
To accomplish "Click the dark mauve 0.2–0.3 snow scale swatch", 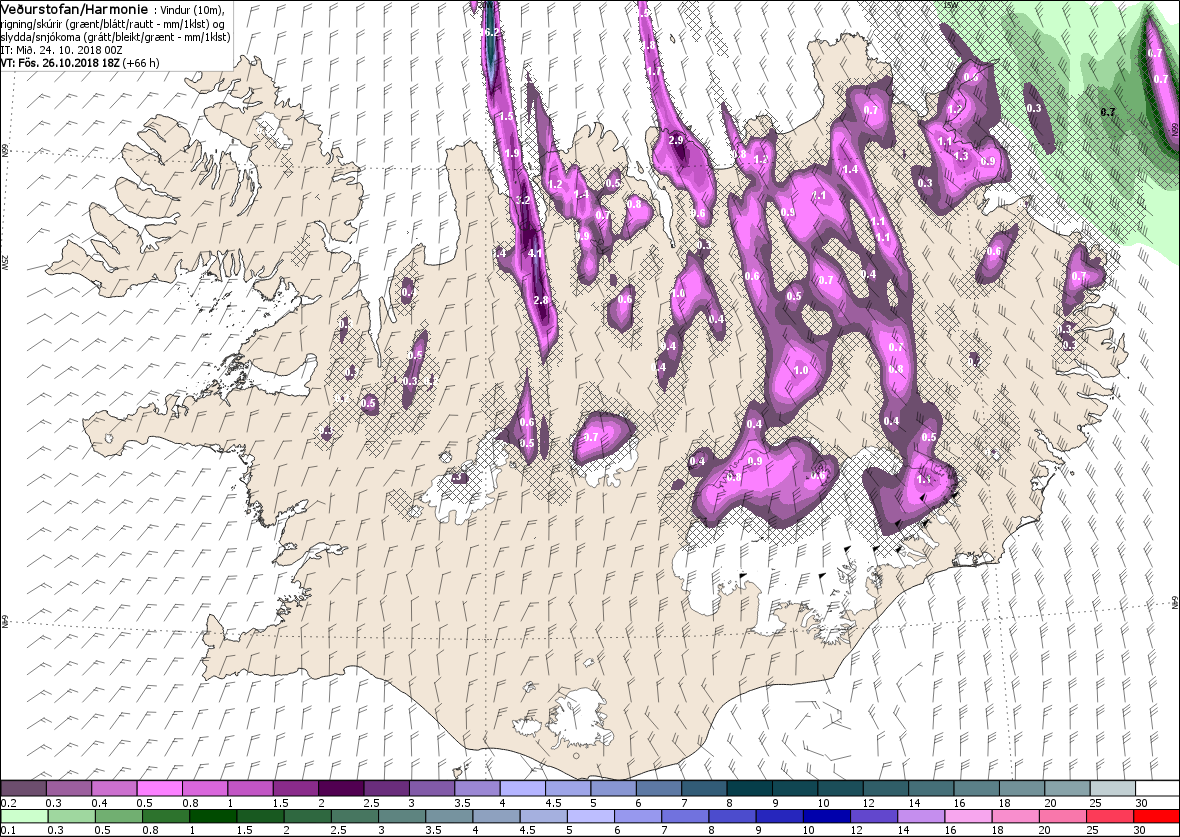I will click(23, 788).
